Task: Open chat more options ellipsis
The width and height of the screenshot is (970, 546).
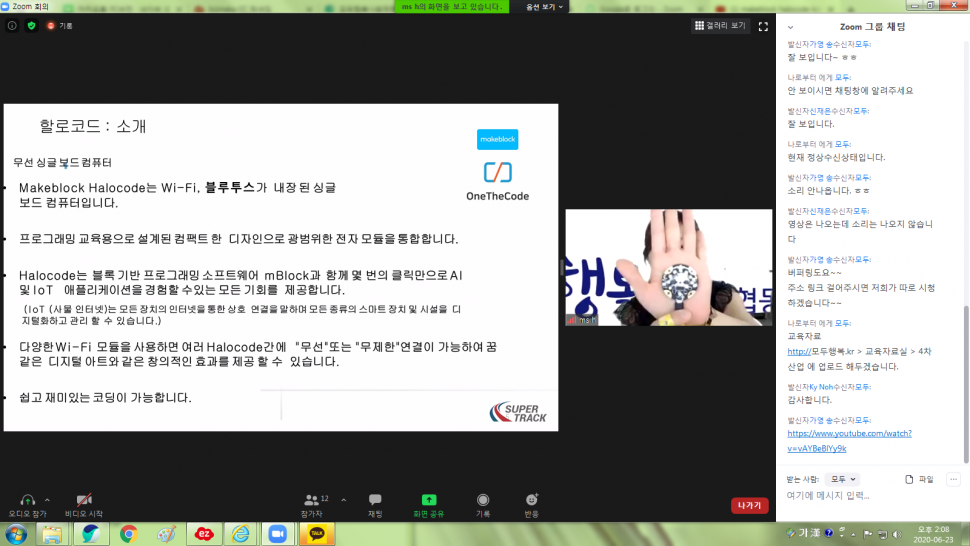Action: tap(953, 479)
